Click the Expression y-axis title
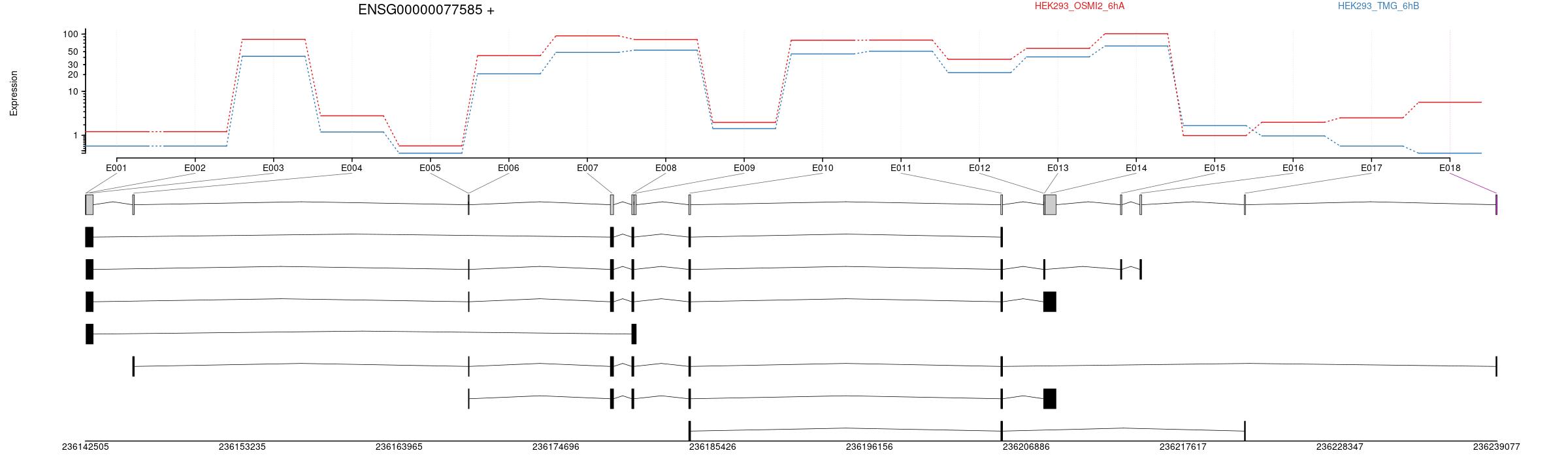Viewport: 1568px width, 457px height. [x=14, y=93]
